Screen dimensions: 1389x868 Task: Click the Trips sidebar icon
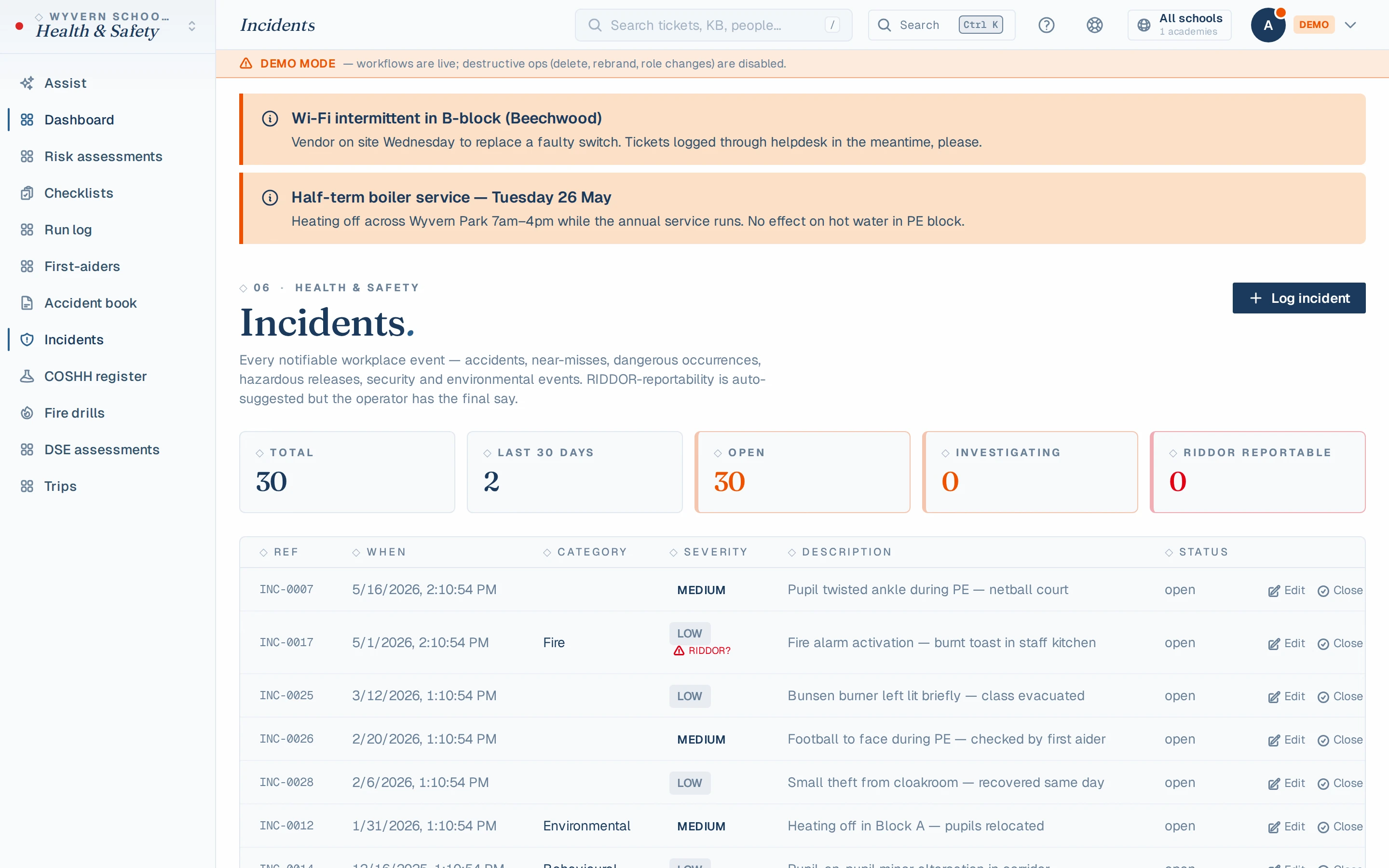tap(27, 487)
